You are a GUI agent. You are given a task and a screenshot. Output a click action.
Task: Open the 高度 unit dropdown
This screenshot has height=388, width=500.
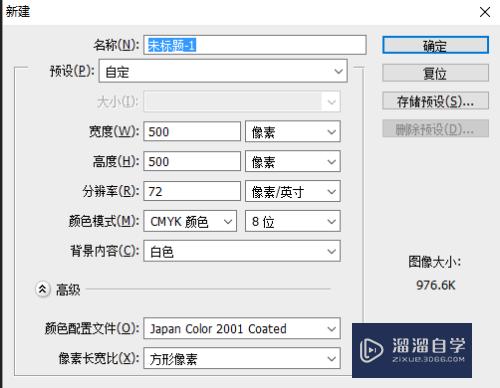pos(293,161)
